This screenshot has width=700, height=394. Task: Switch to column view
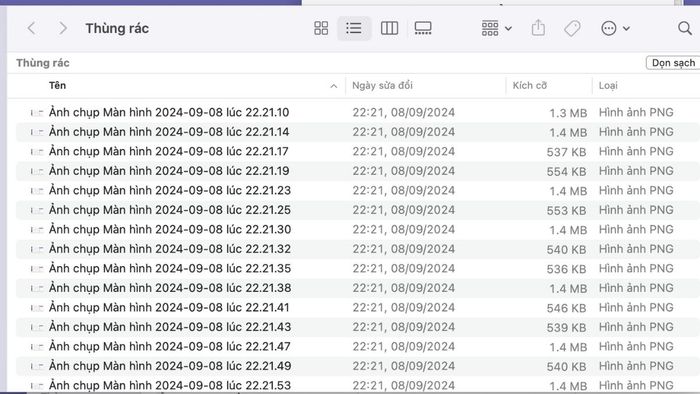(x=389, y=28)
